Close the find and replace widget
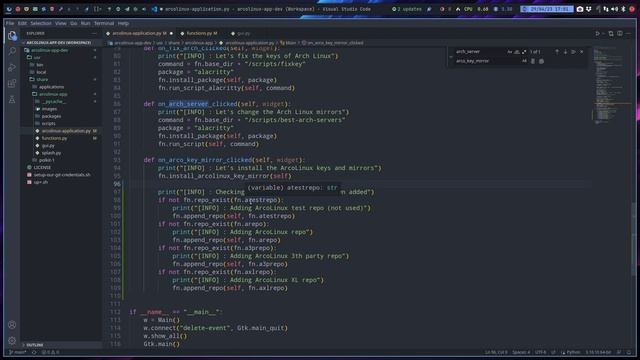 pos(582,52)
